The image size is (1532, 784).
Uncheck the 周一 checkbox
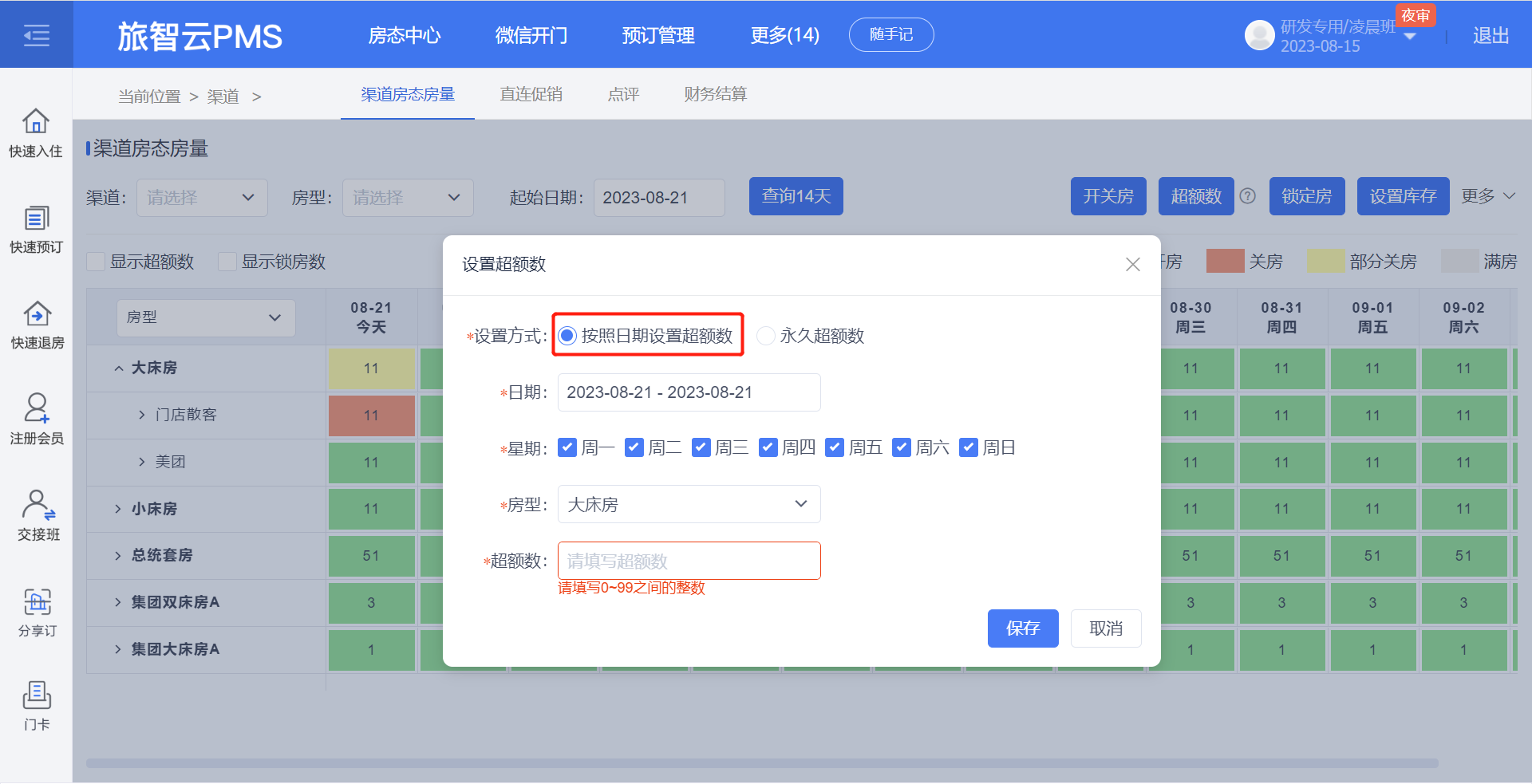pos(567,447)
